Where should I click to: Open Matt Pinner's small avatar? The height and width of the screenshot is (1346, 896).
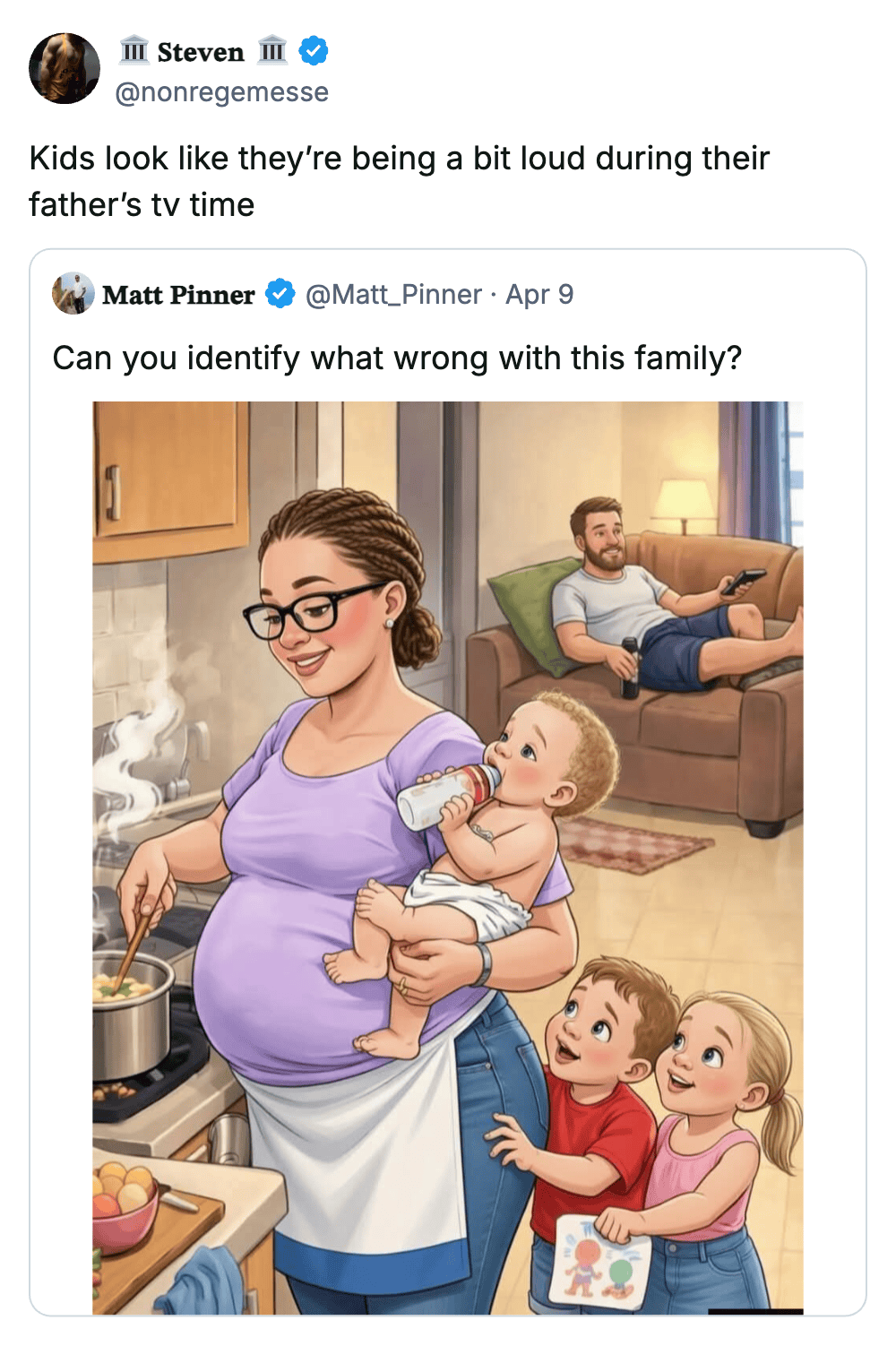pyautogui.click(x=73, y=294)
